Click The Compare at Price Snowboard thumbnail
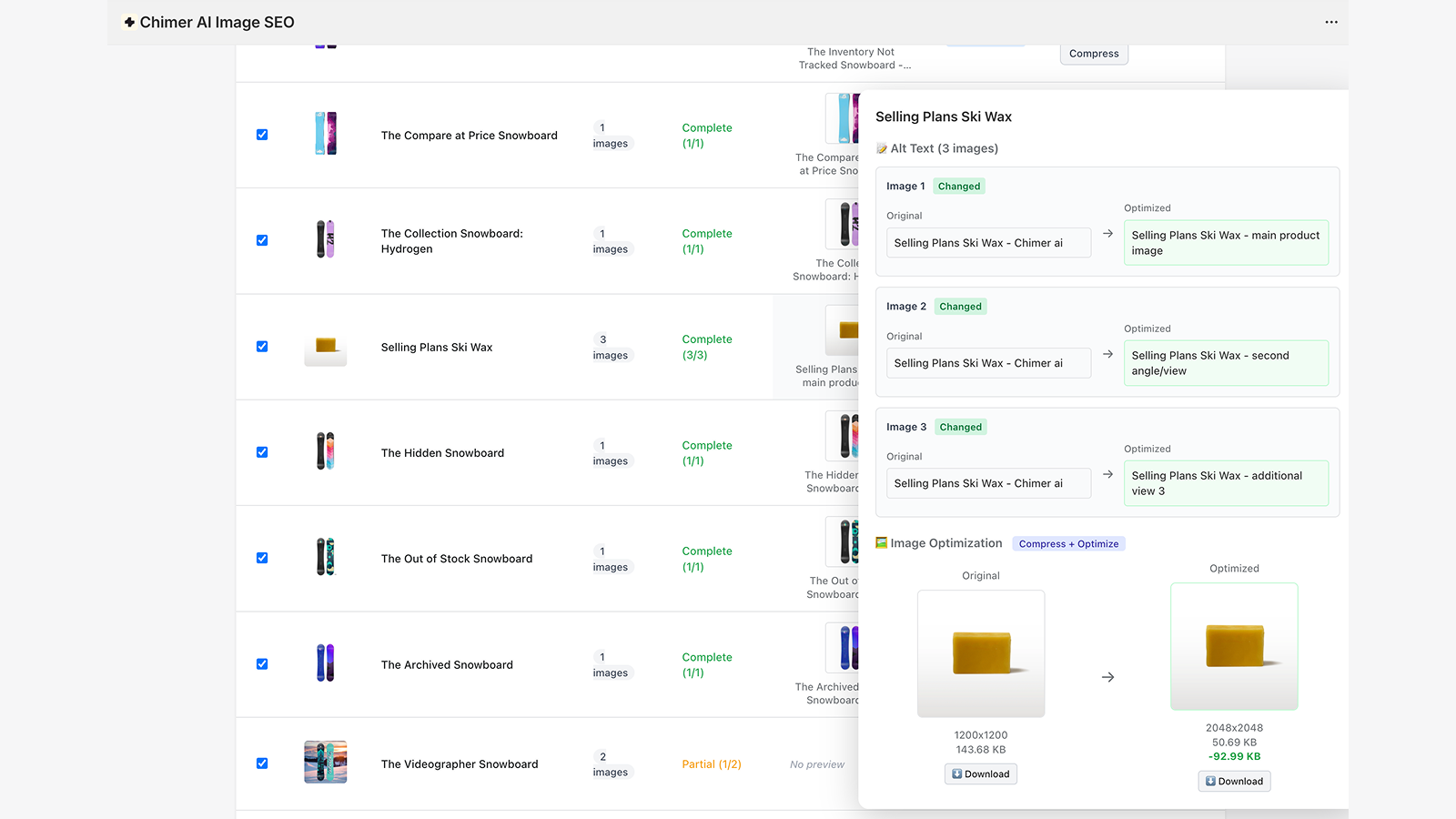 coord(326,134)
